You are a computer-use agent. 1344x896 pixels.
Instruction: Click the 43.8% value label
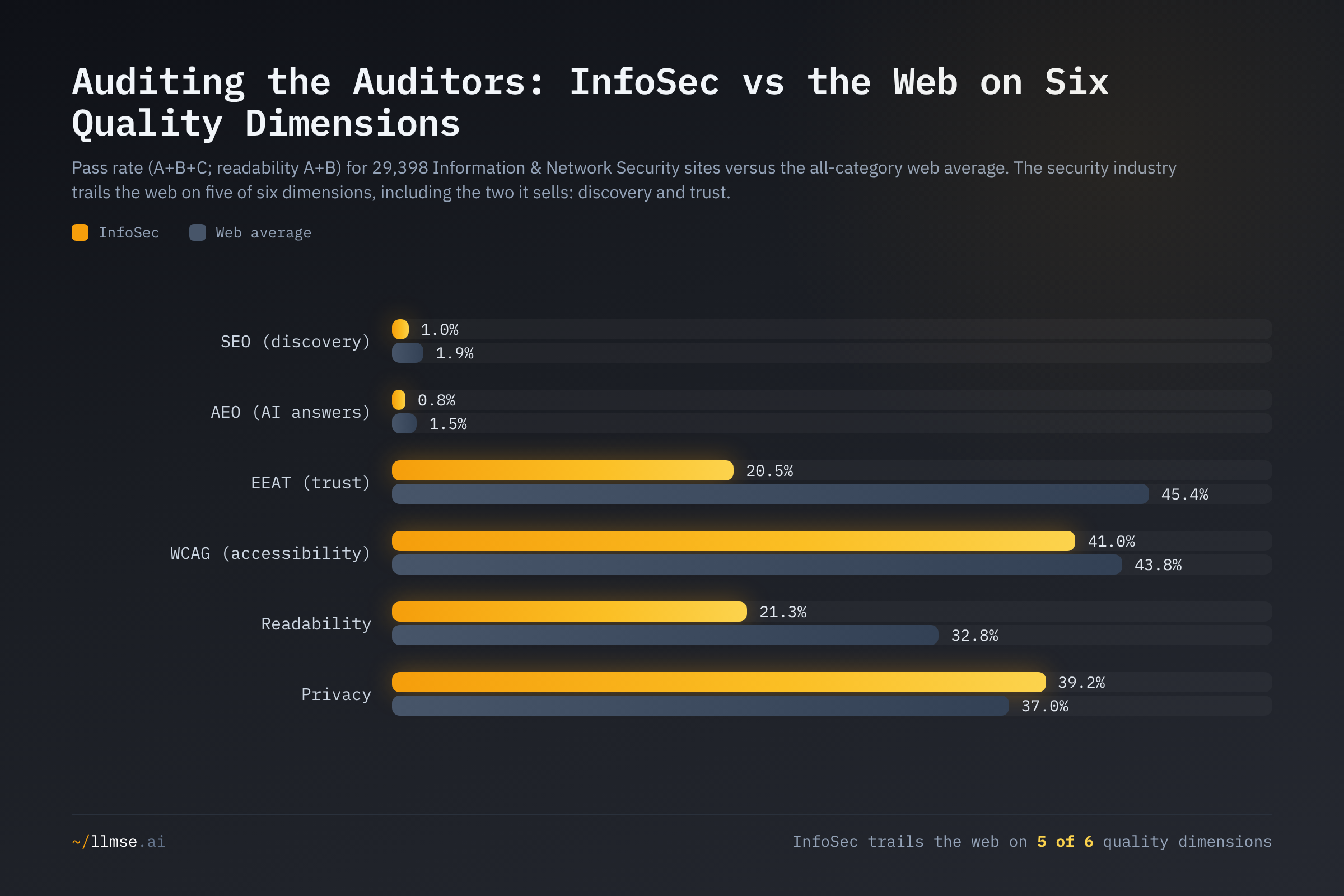click(1158, 564)
